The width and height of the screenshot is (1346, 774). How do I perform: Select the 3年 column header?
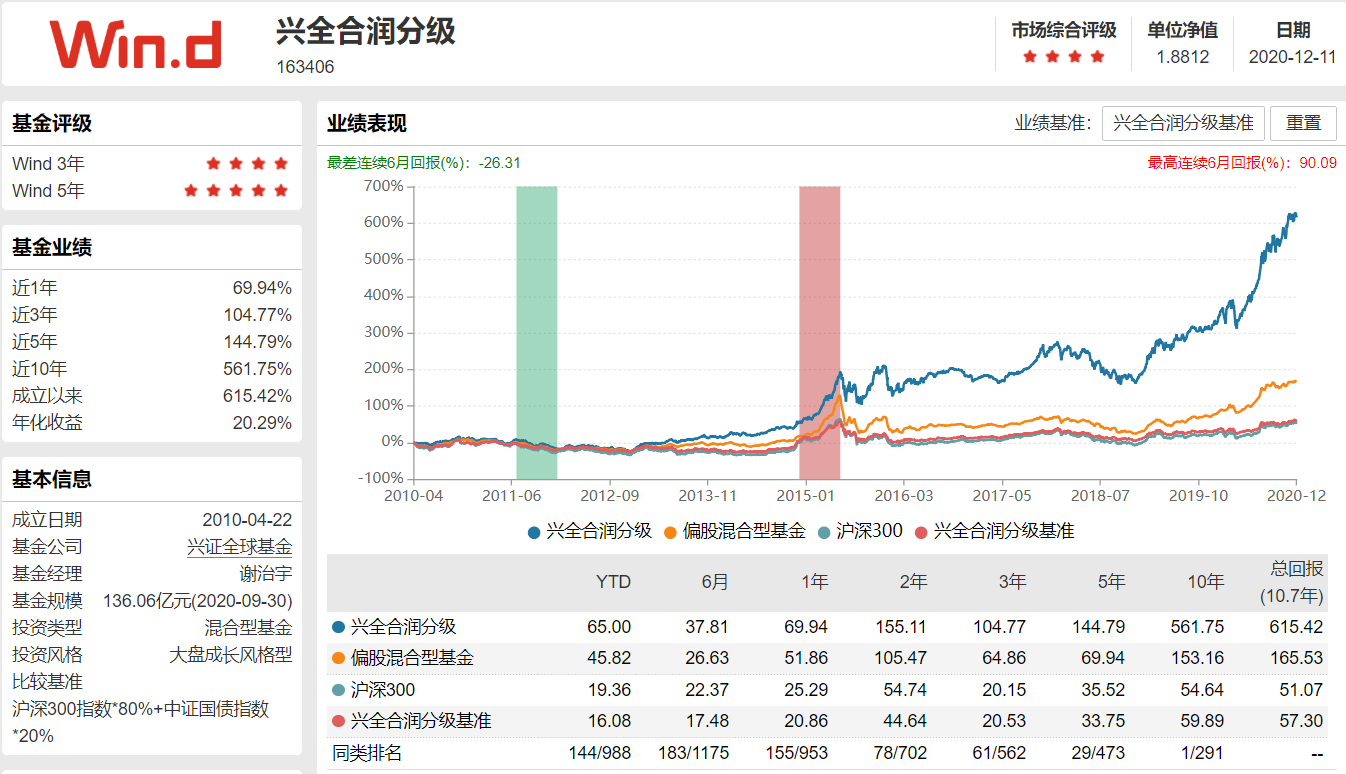click(x=1011, y=582)
